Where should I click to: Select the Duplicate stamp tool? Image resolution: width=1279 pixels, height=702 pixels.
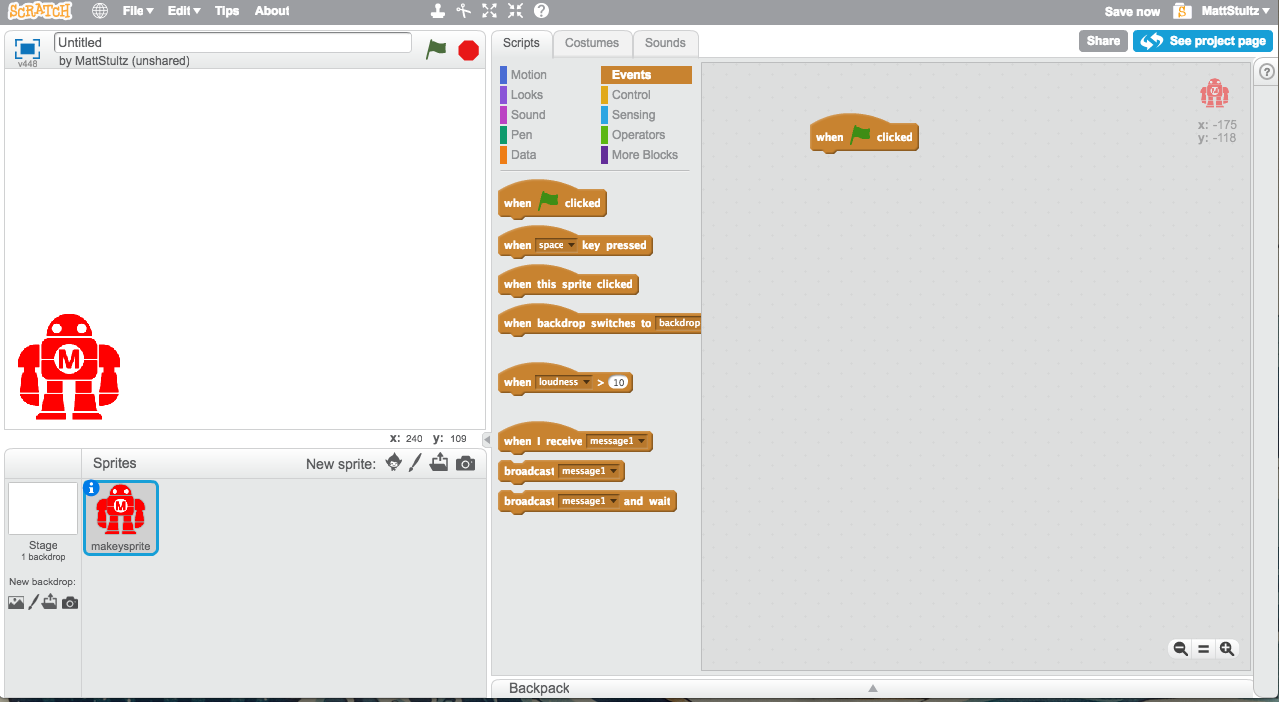[438, 11]
